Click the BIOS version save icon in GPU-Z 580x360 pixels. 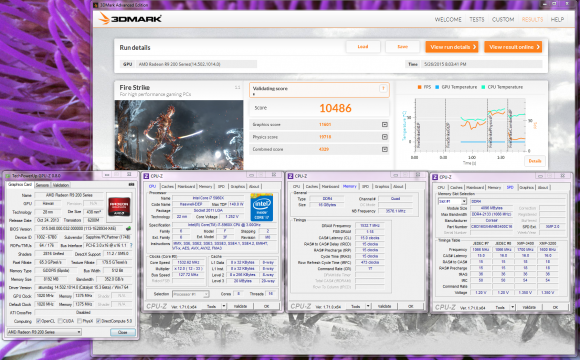[x=128, y=229]
